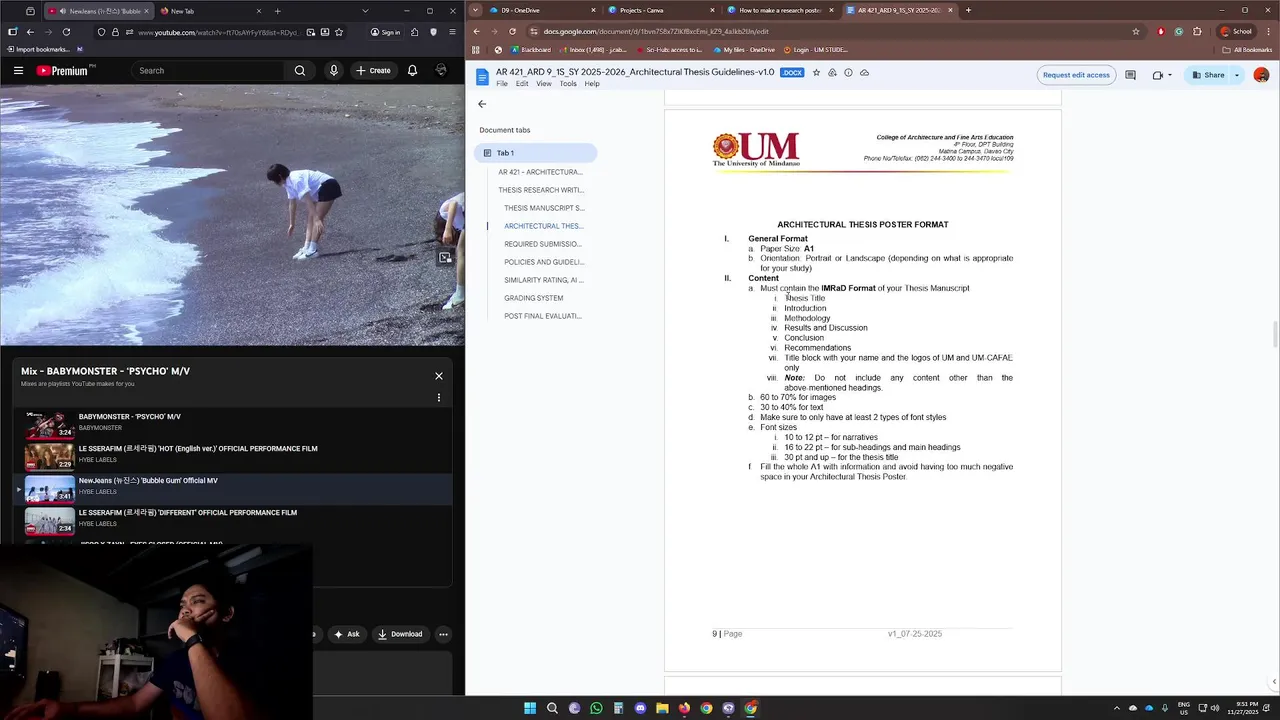Start YouTube voice search with microphone
Viewport: 1280px width, 720px height.
[x=334, y=71]
